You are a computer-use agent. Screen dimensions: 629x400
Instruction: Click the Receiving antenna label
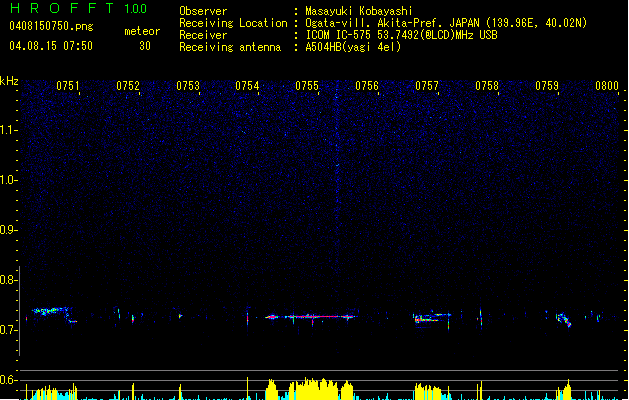click(230, 47)
